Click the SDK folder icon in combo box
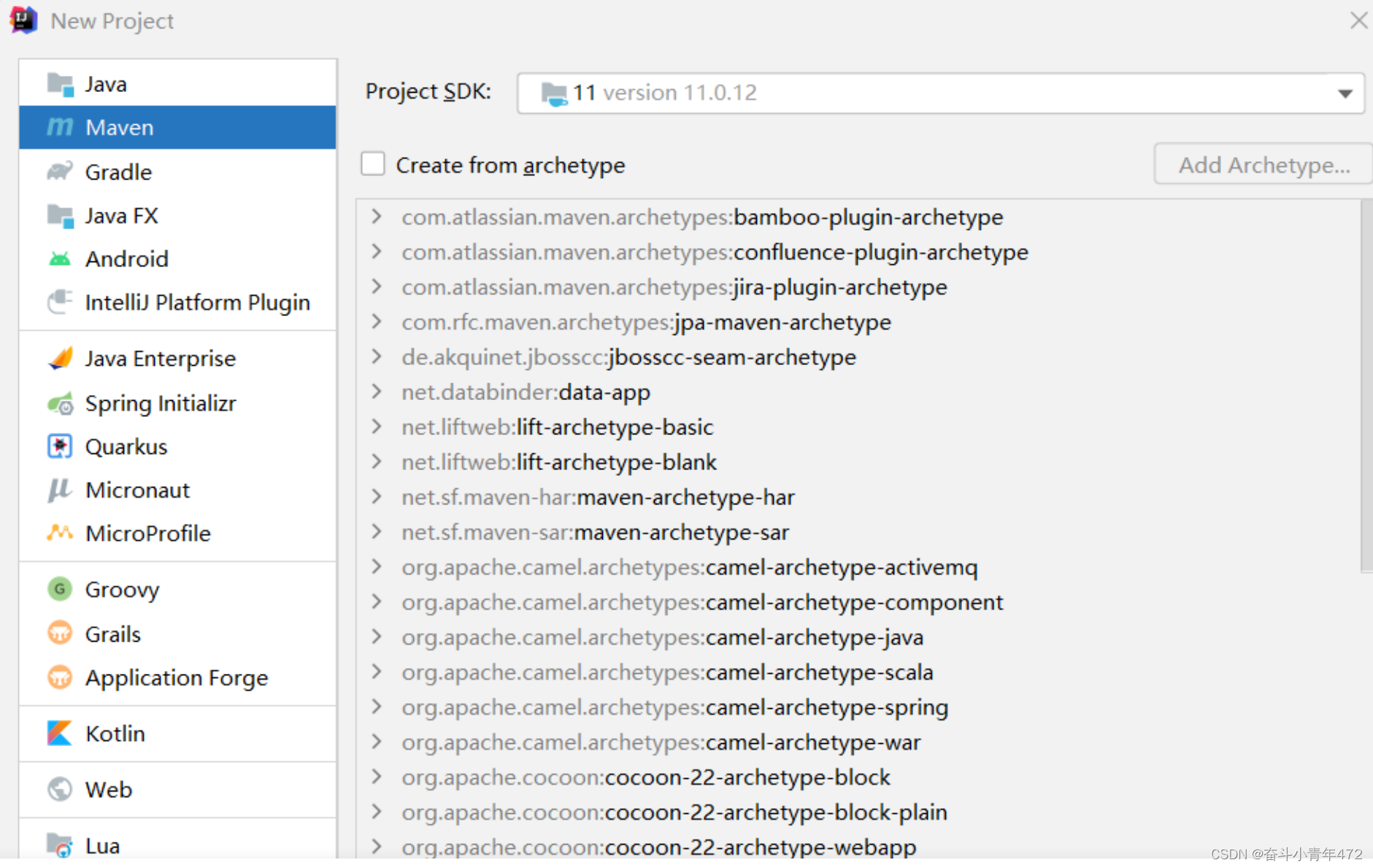This screenshot has width=1373, height=868. (554, 93)
